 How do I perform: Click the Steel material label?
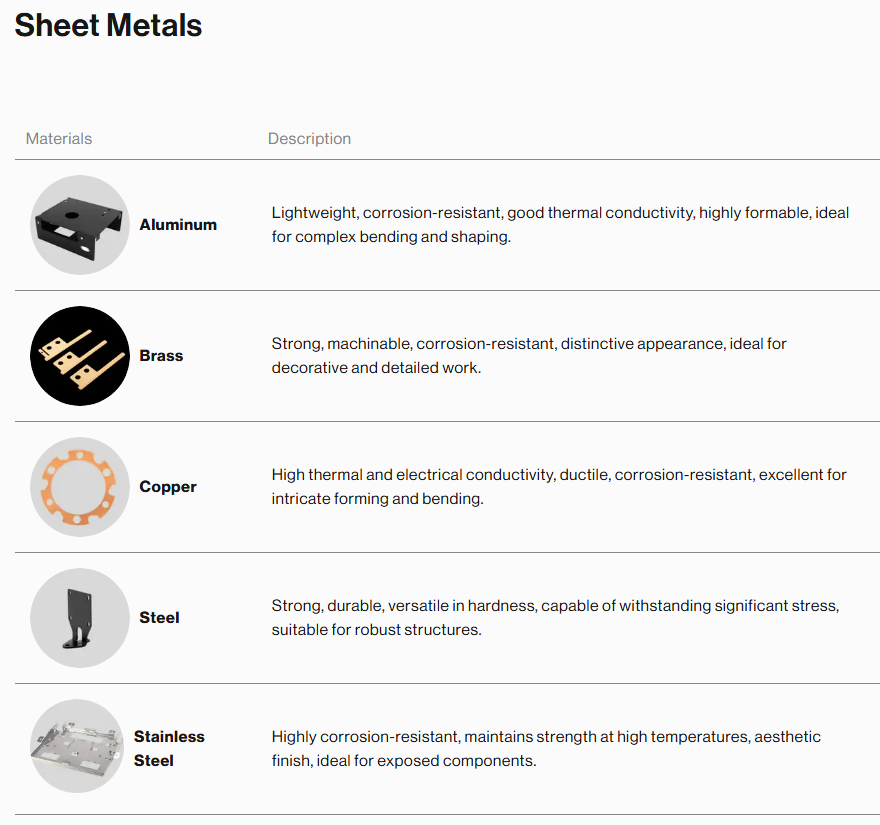tap(159, 618)
